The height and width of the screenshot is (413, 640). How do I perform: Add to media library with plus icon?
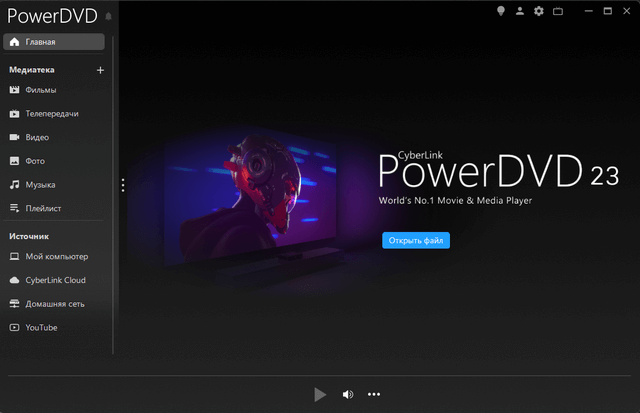coord(99,70)
